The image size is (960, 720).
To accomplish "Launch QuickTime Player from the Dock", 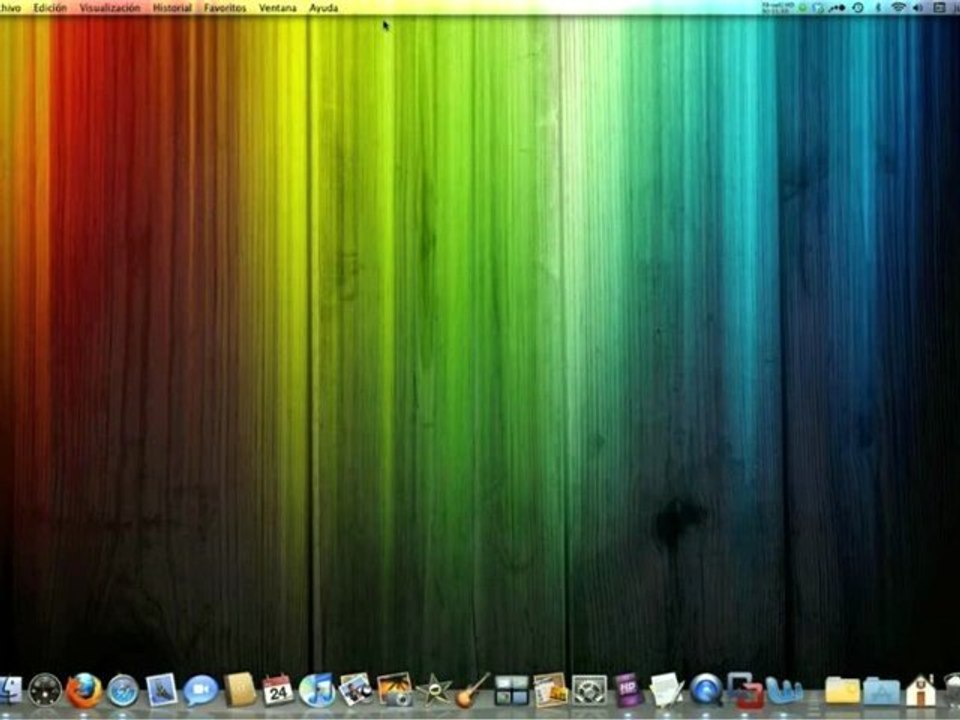I will click(706, 690).
